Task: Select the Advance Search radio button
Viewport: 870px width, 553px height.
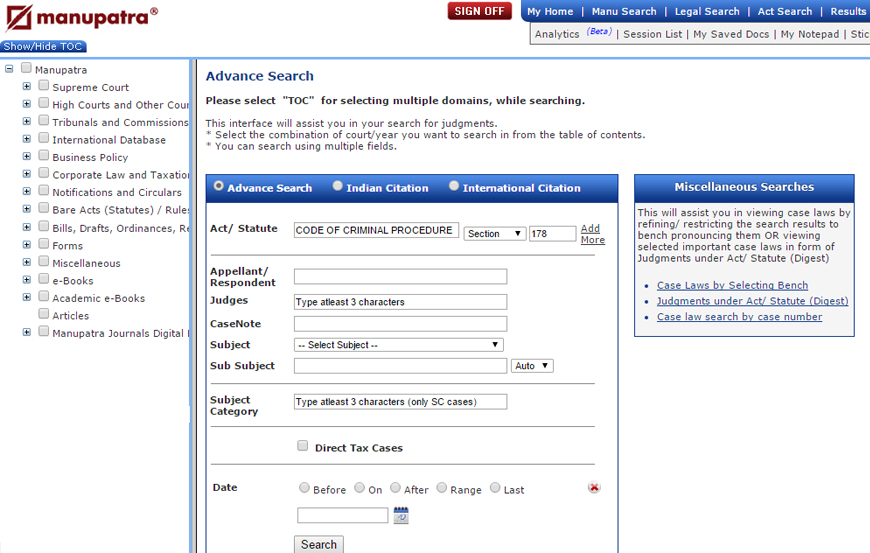Action: (x=219, y=186)
